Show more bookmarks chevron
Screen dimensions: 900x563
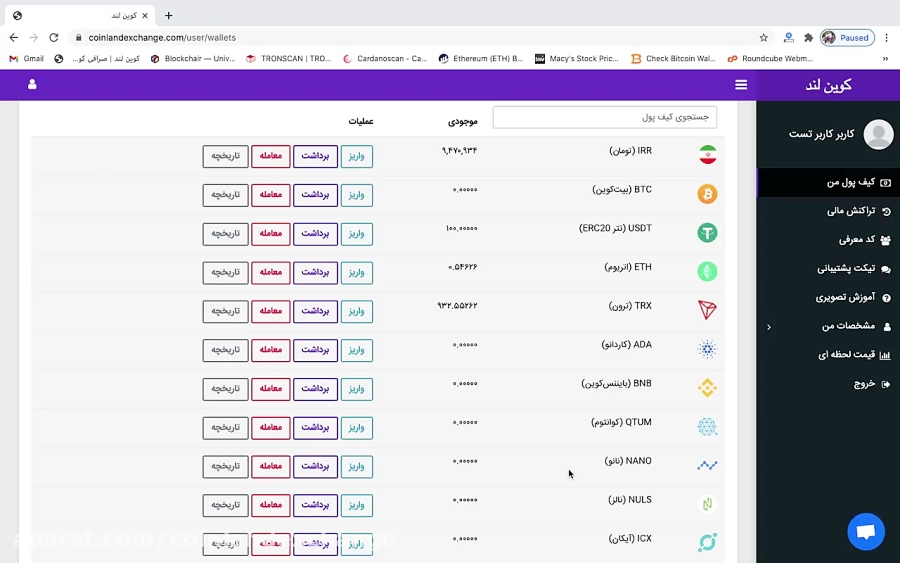click(x=885, y=59)
